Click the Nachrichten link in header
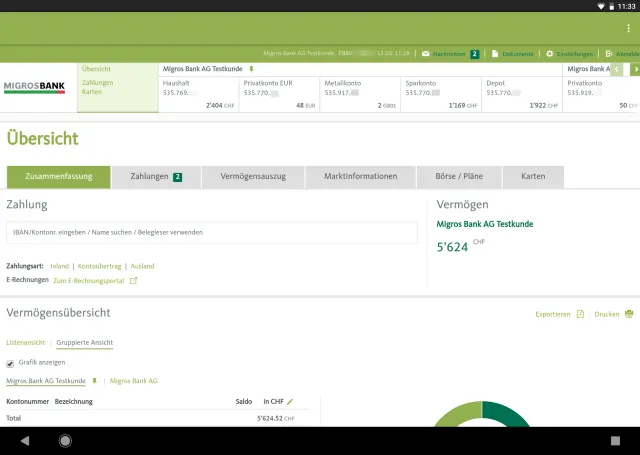 449,54
